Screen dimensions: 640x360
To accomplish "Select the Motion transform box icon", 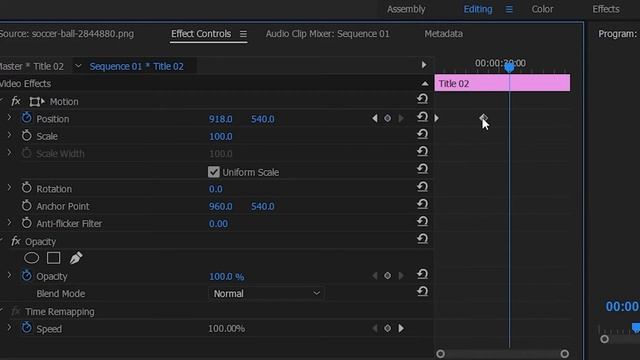I will [x=37, y=102].
